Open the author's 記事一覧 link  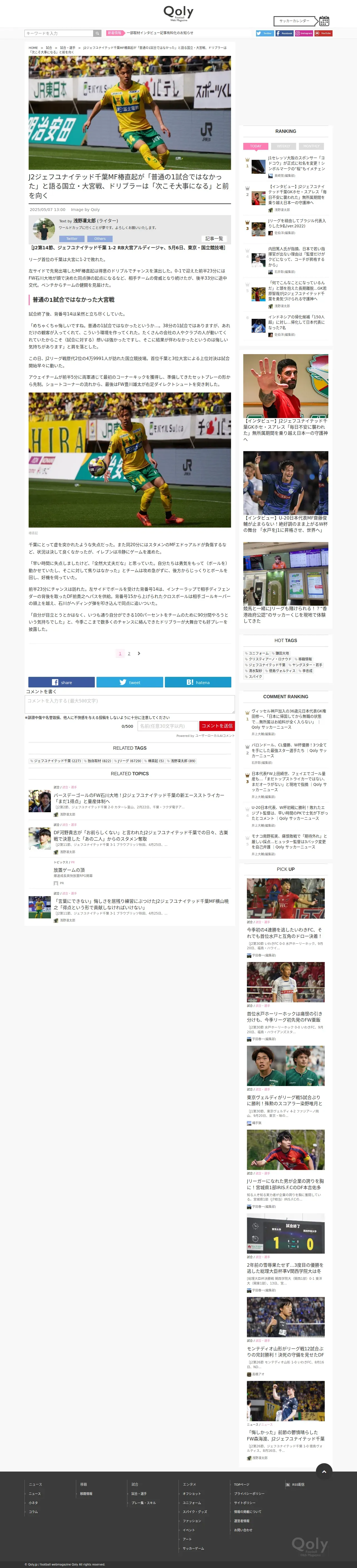pos(214,238)
